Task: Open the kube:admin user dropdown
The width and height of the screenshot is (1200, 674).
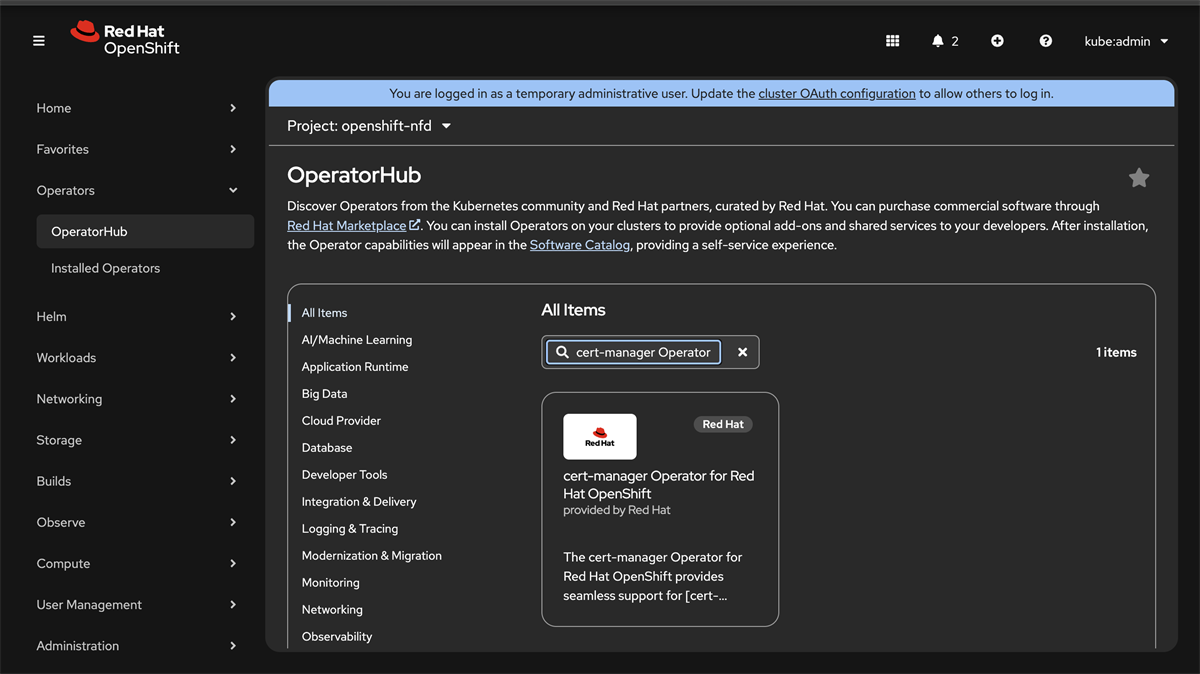Action: tap(1126, 41)
